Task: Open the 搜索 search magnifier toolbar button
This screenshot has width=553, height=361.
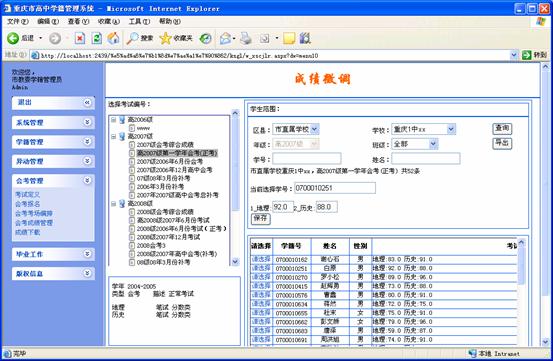Action: click(140, 38)
